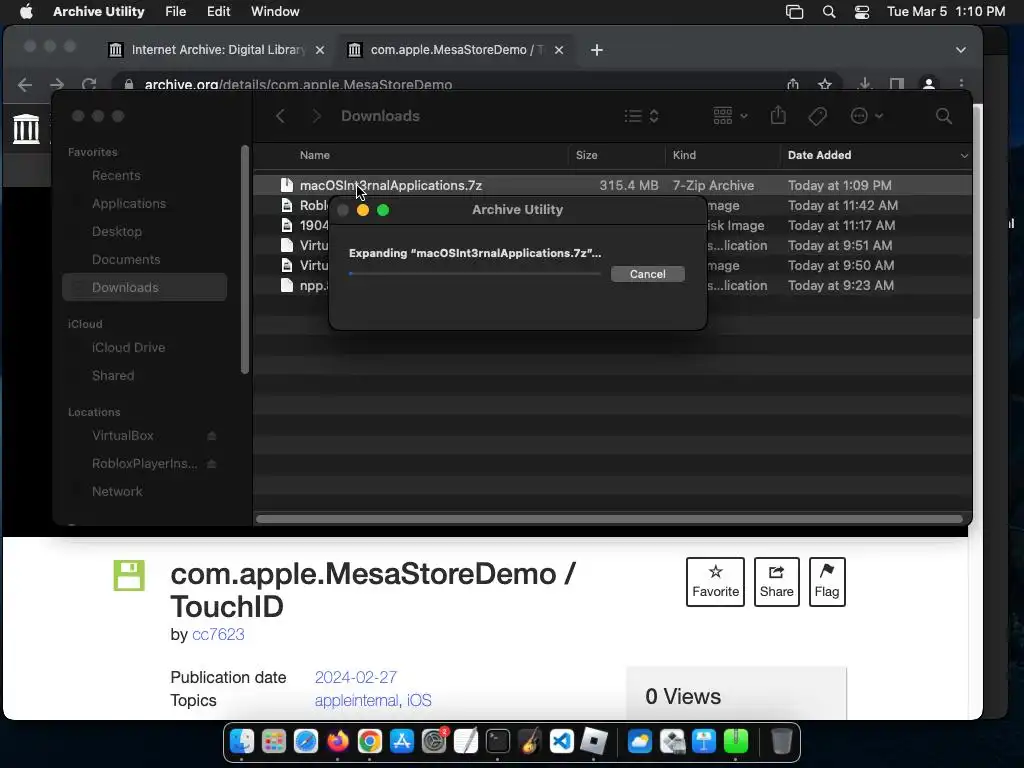The height and width of the screenshot is (768, 1024).
Task: Open uploader cc7623 profile link
Action: (218, 634)
